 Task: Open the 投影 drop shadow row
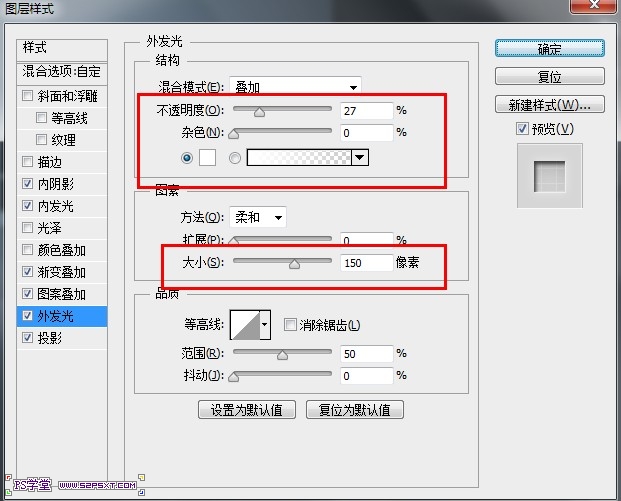click(x=62, y=338)
